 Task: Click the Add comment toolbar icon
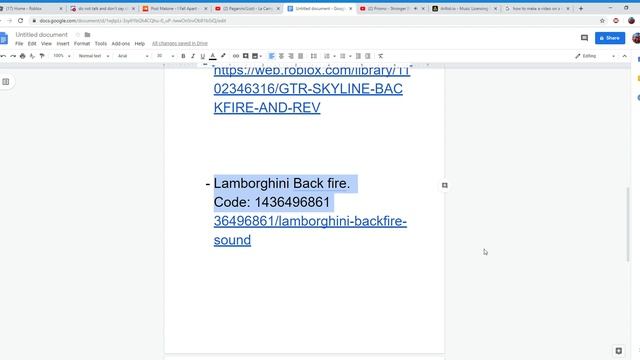(x=245, y=56)
